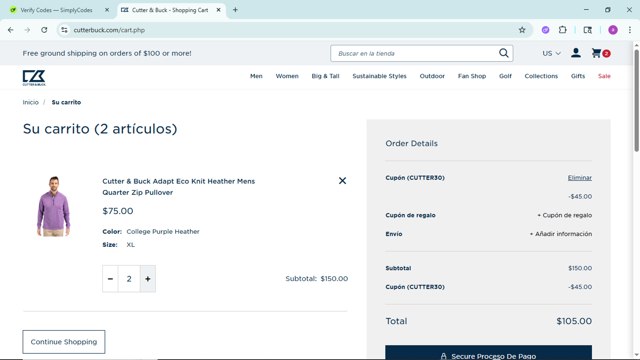This screenshot has width=640, height=360.
Task: Click the page vertical scrollbar
Action: [x=636, y=100]
